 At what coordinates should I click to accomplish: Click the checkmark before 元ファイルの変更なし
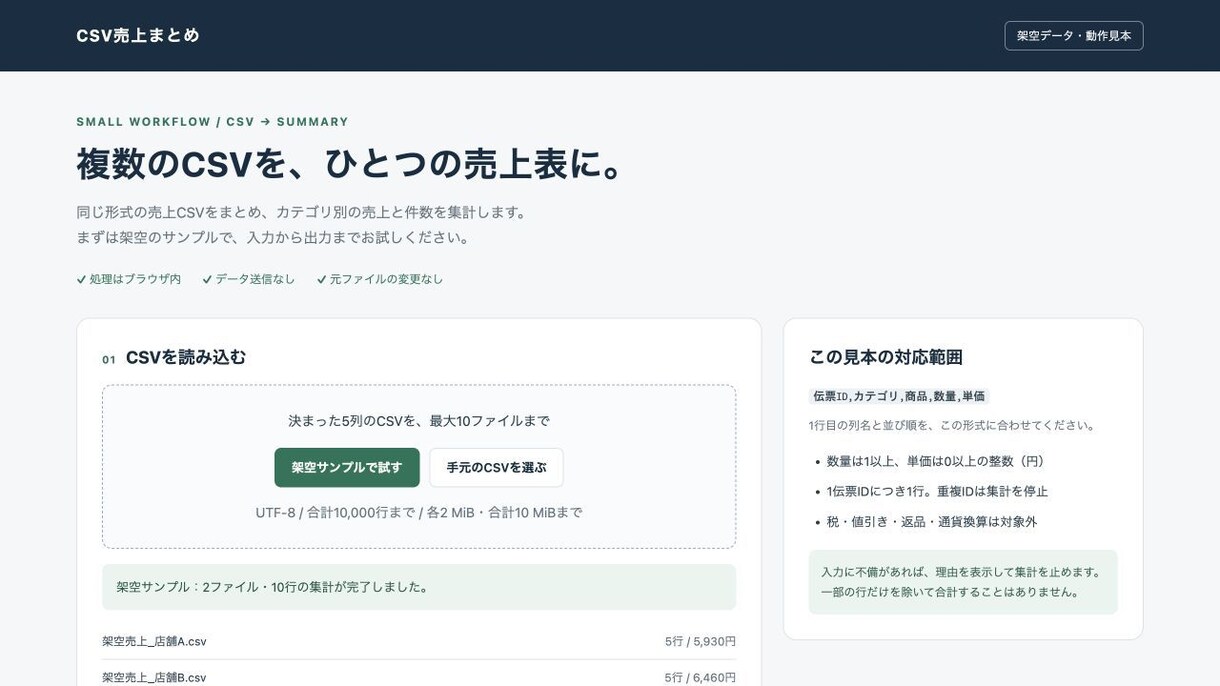pos(322,279)
